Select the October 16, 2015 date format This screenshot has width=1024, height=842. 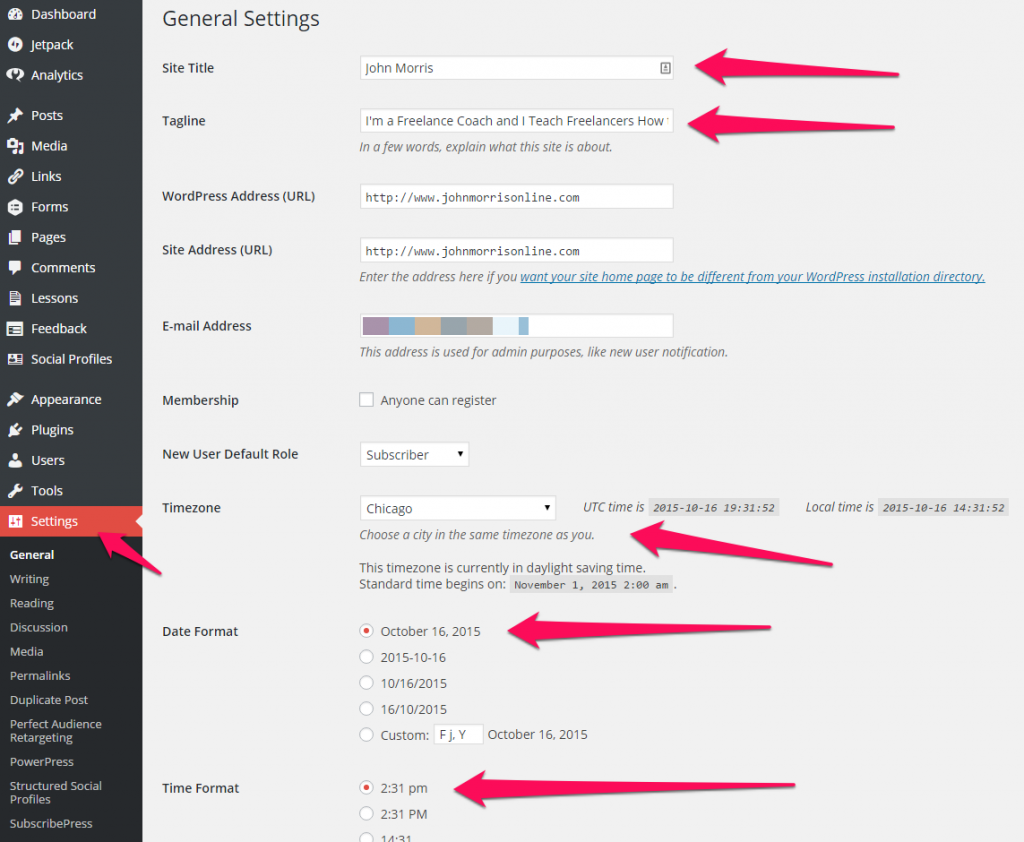pos(366,631)
